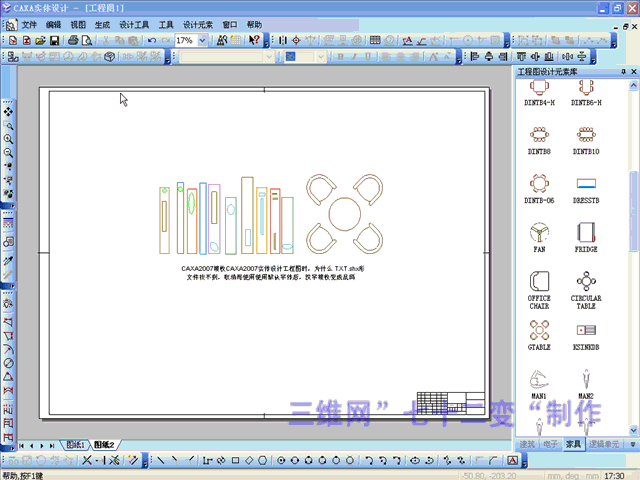
Task: Open the 窗口 menu
Action: click(230, 25)
